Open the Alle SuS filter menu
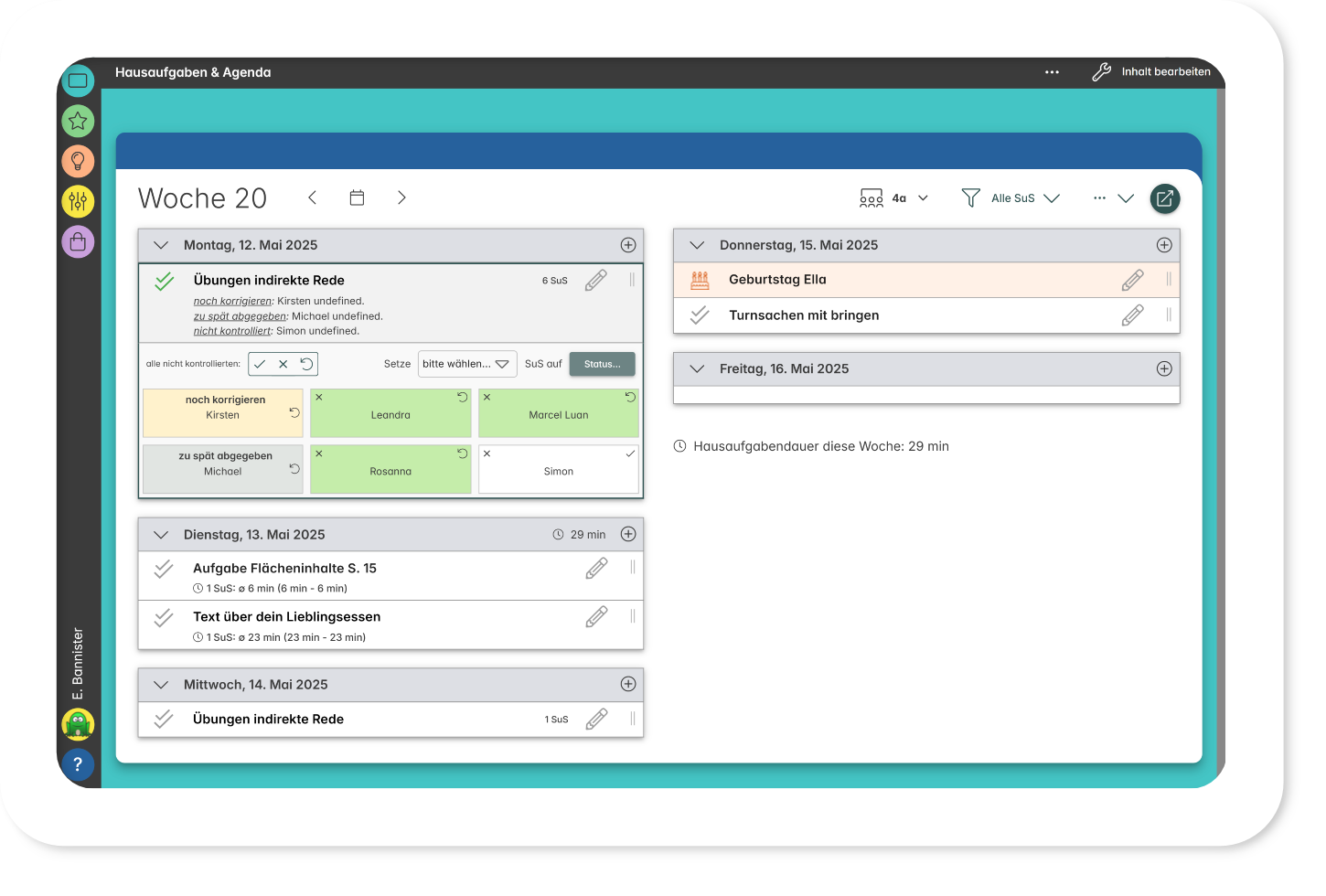The image size is (1326, 896). (x=1011, y=198)
